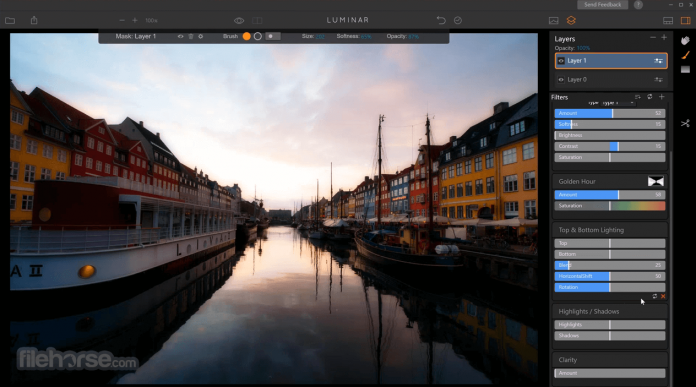Click the 100% zoom level text
696x387 pixels.
pyautogui.click(x=151, y=20)
